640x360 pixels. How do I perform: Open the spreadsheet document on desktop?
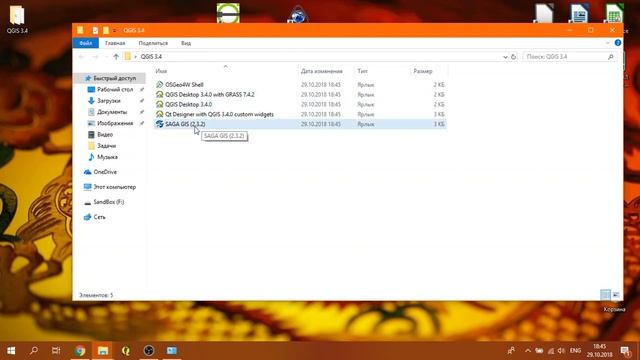pos(614,13)
